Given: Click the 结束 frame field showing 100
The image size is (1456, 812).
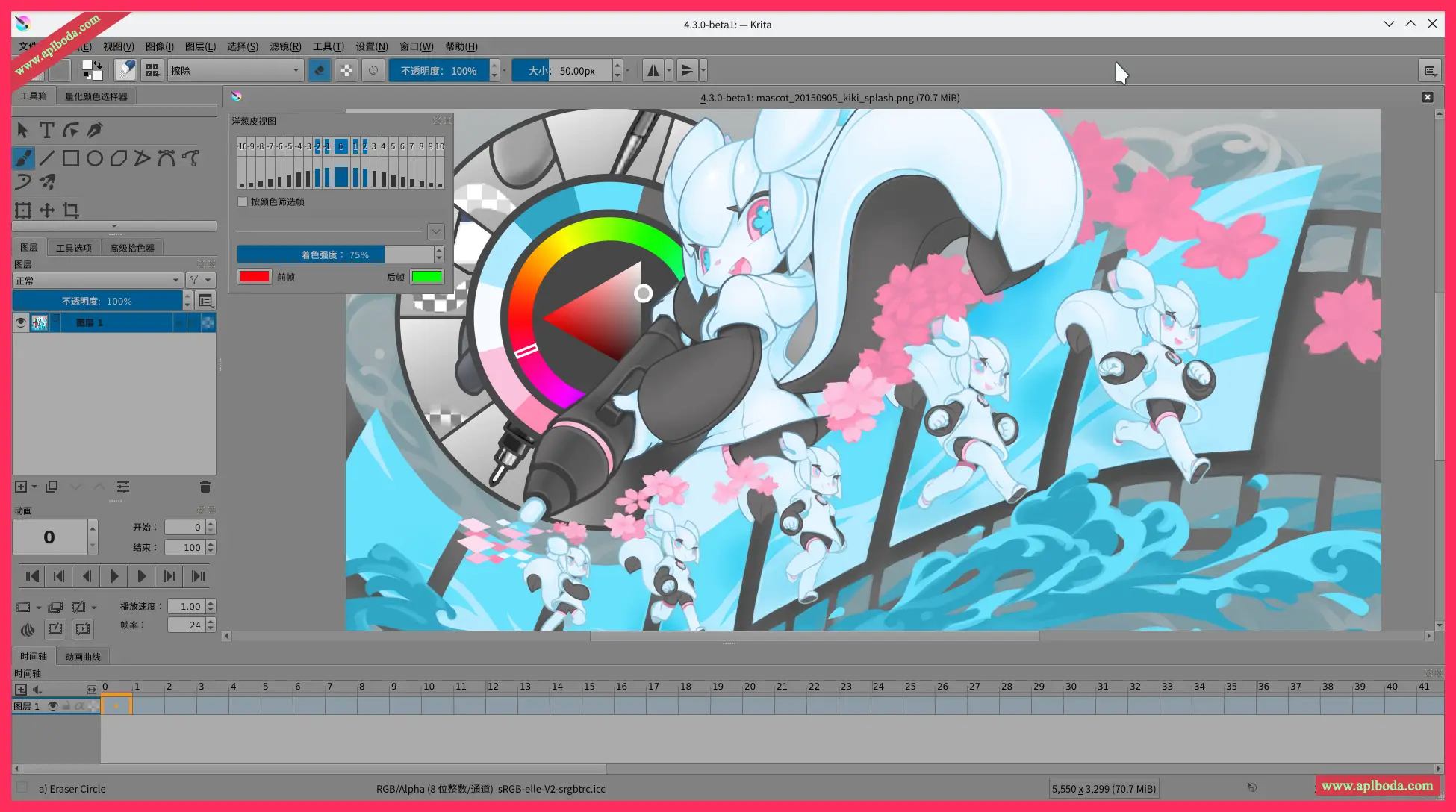Looking at the screenshot, I should (185, 547).
